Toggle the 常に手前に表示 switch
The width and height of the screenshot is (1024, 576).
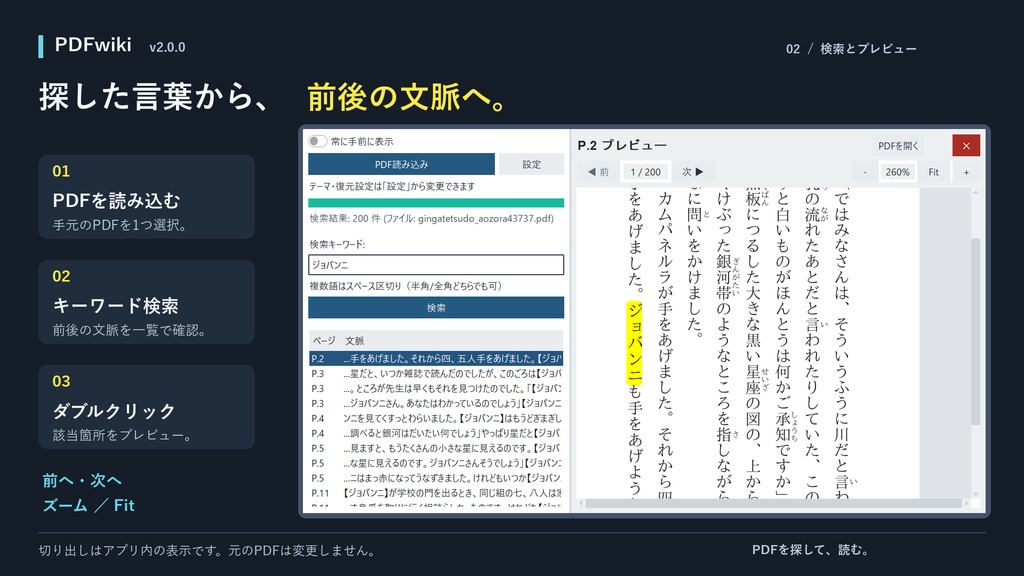tap(317, 141)
